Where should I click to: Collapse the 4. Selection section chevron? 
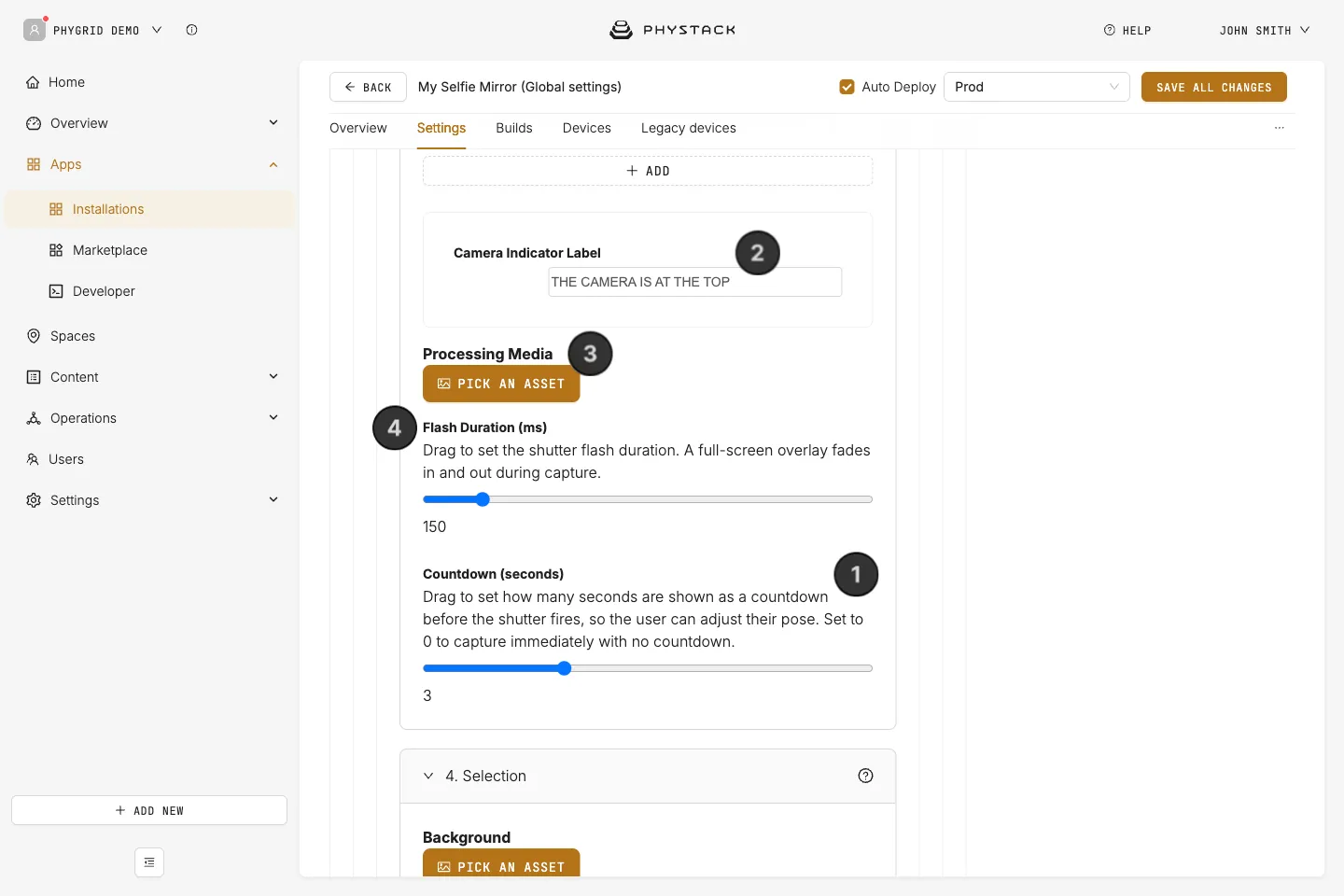point(428,776)
